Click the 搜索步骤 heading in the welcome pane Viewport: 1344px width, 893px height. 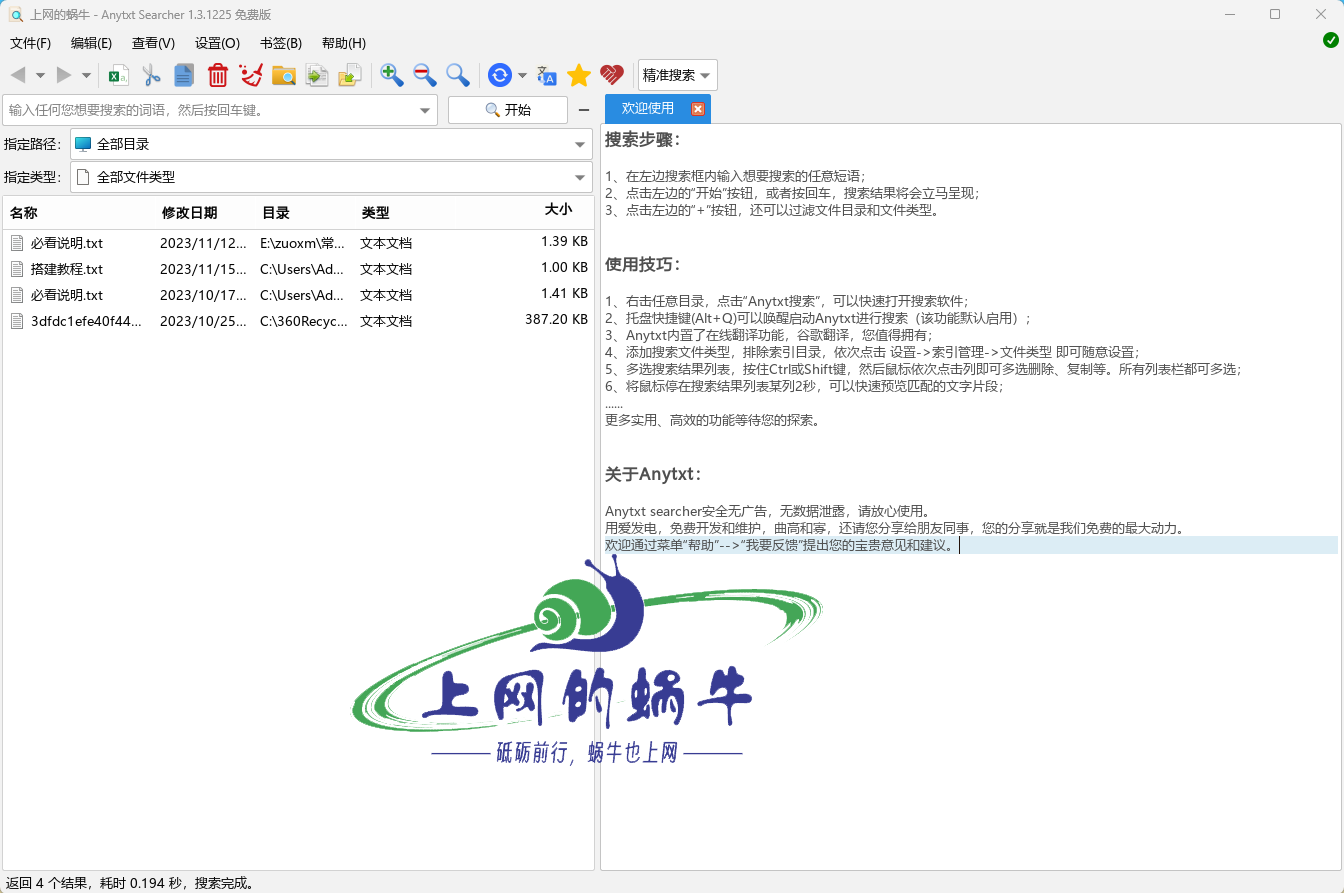[642, 139]
